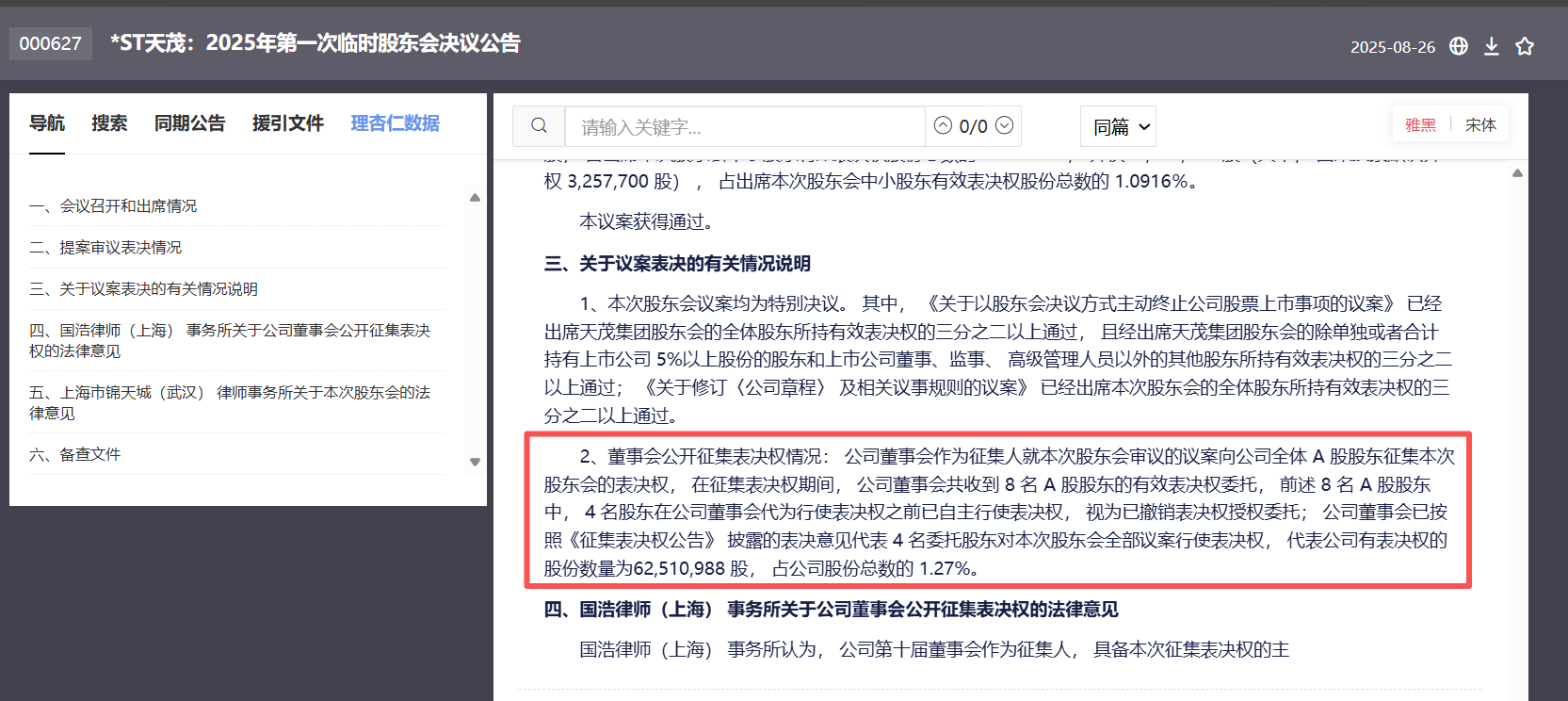Screen dimensions: 1568x701
Task: Go to previous search match
Action: pos(943,125)
